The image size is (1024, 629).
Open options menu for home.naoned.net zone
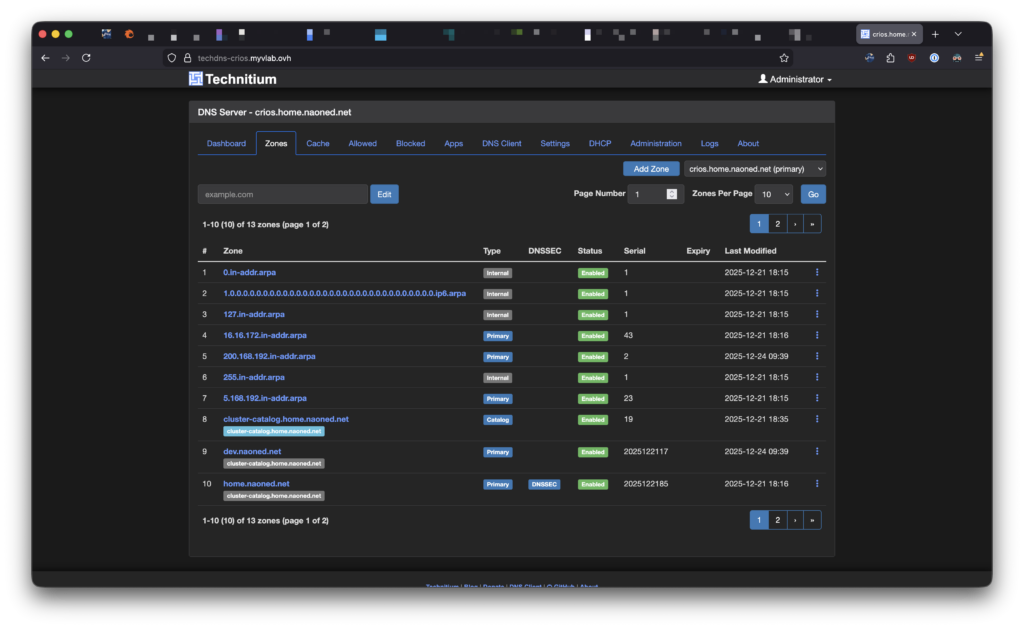coord(817,484)
